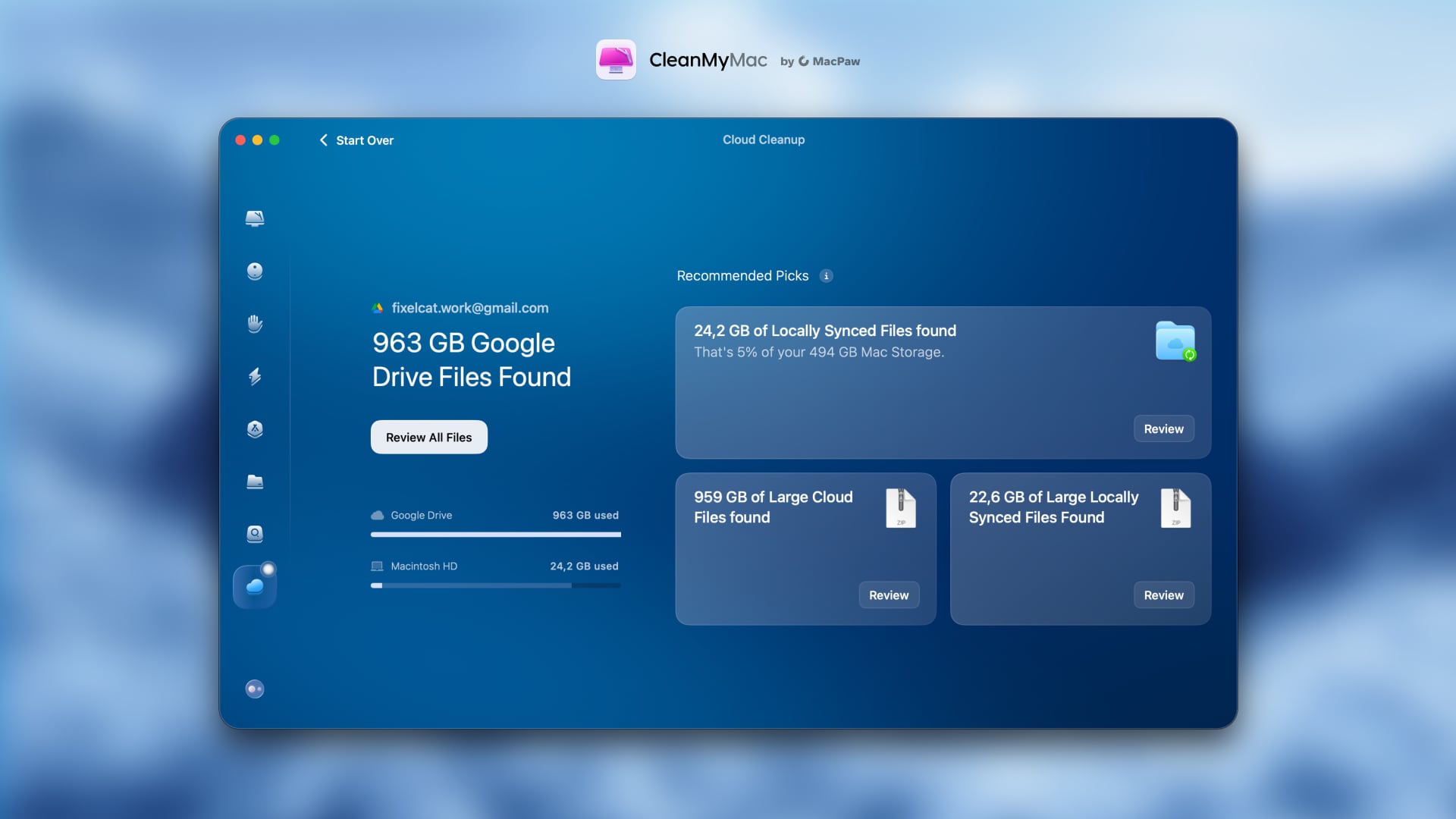
Task: Click Review on the Large Locally Synced Files card
Action: point(1163,595)
